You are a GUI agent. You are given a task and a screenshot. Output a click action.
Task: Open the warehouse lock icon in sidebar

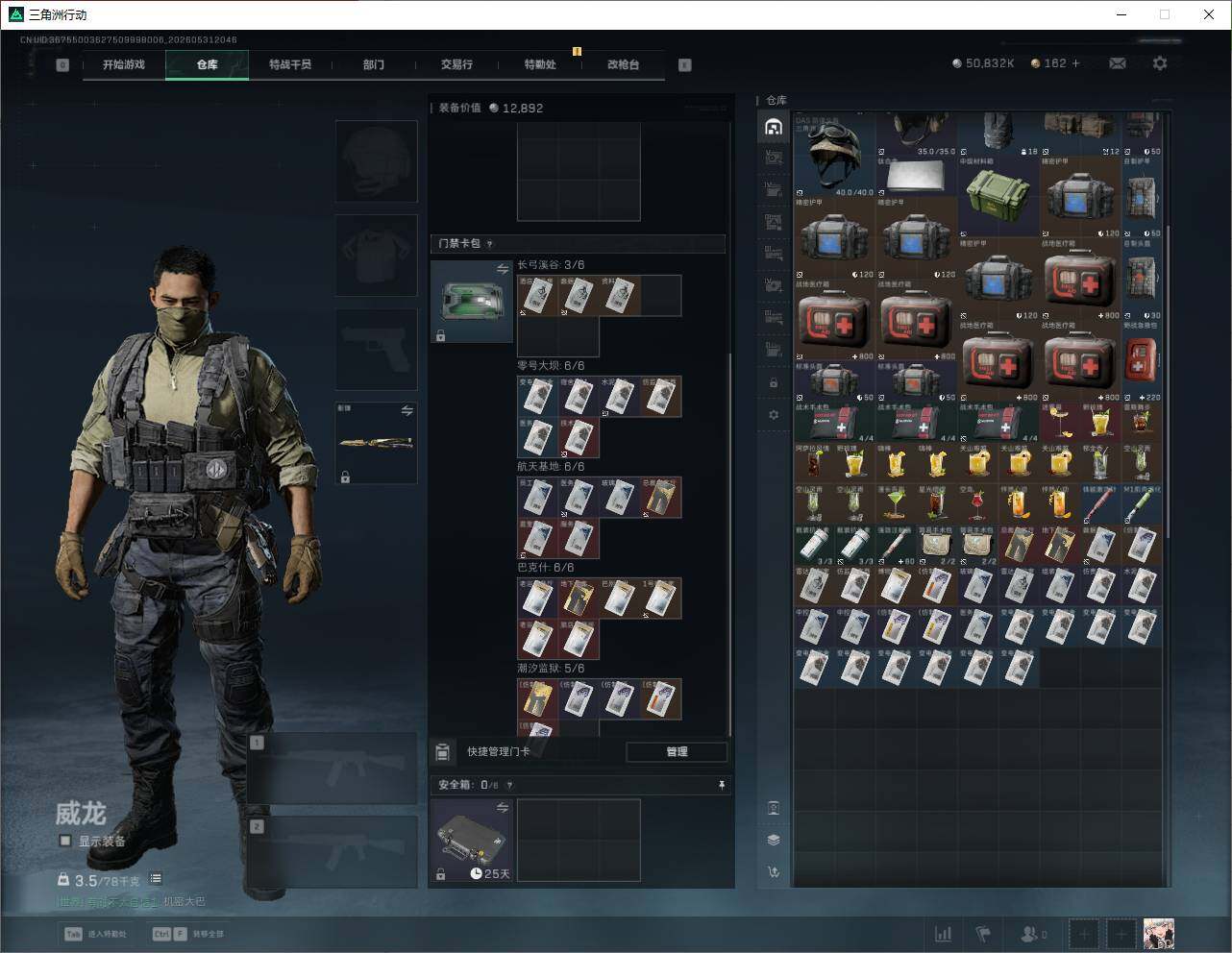tap(774, 382)
